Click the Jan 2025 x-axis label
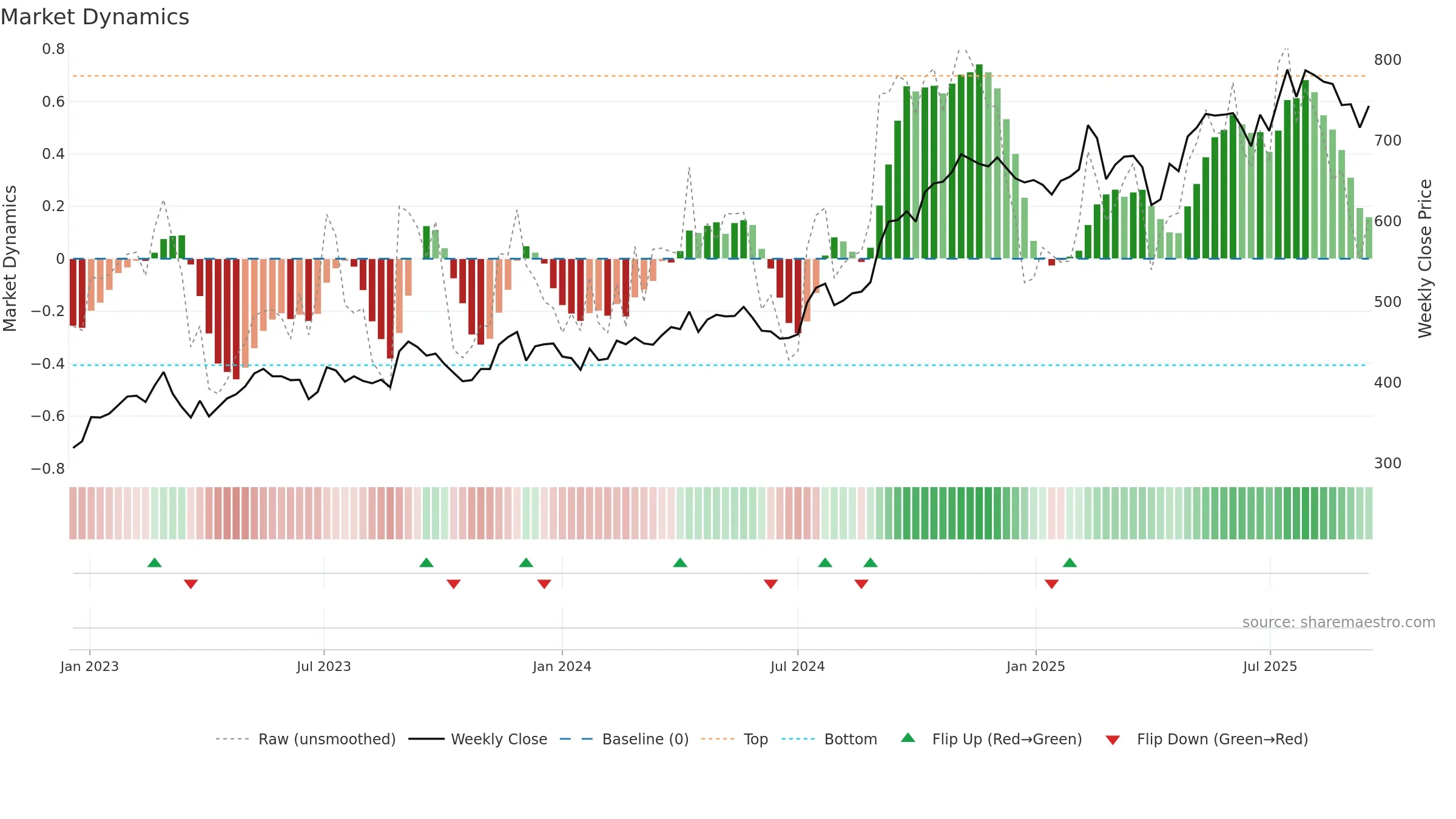Image resolution: width=1456 pixels, height=819 pixels. 1036,667
